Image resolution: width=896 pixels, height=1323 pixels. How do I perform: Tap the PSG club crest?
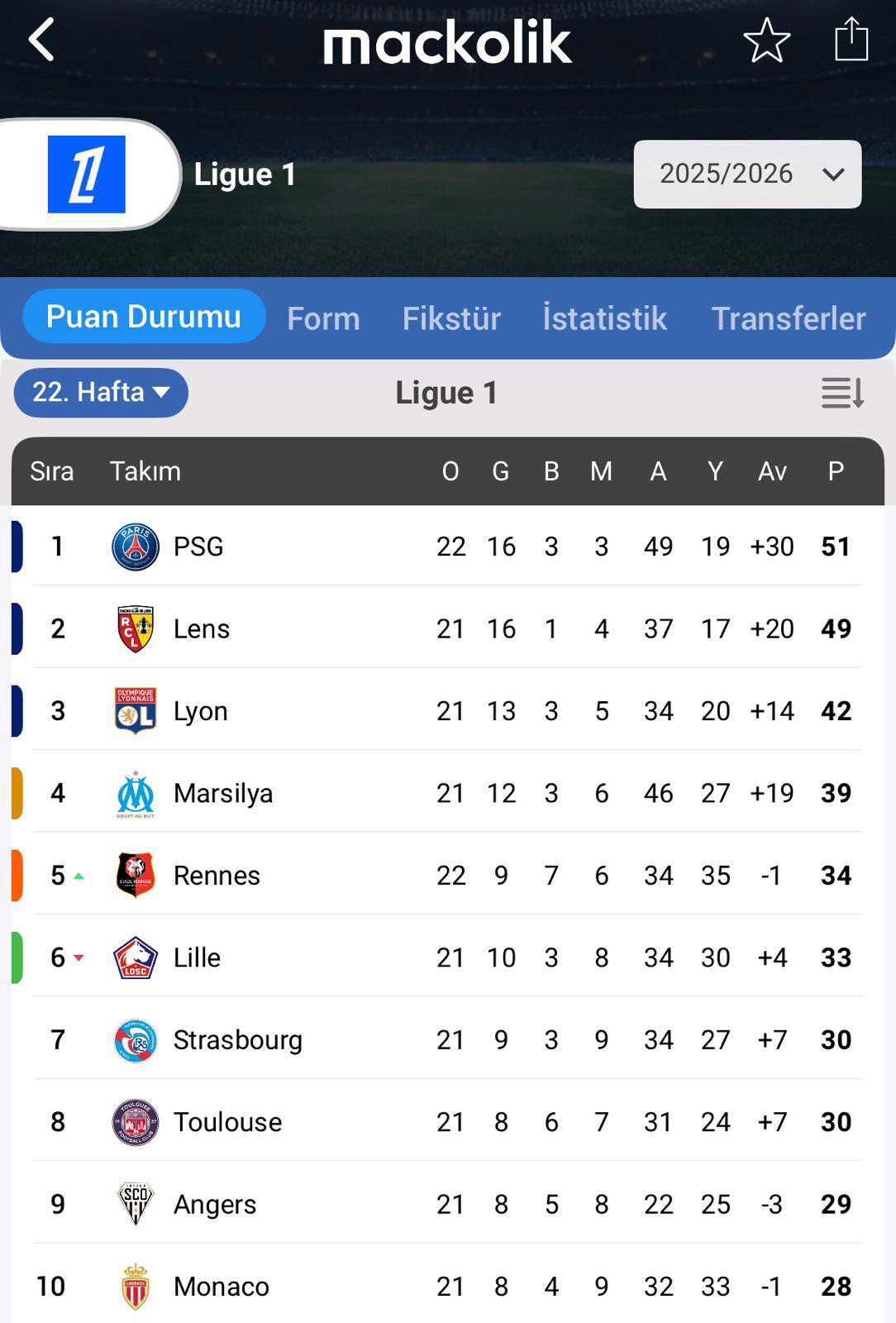point(136,547)
